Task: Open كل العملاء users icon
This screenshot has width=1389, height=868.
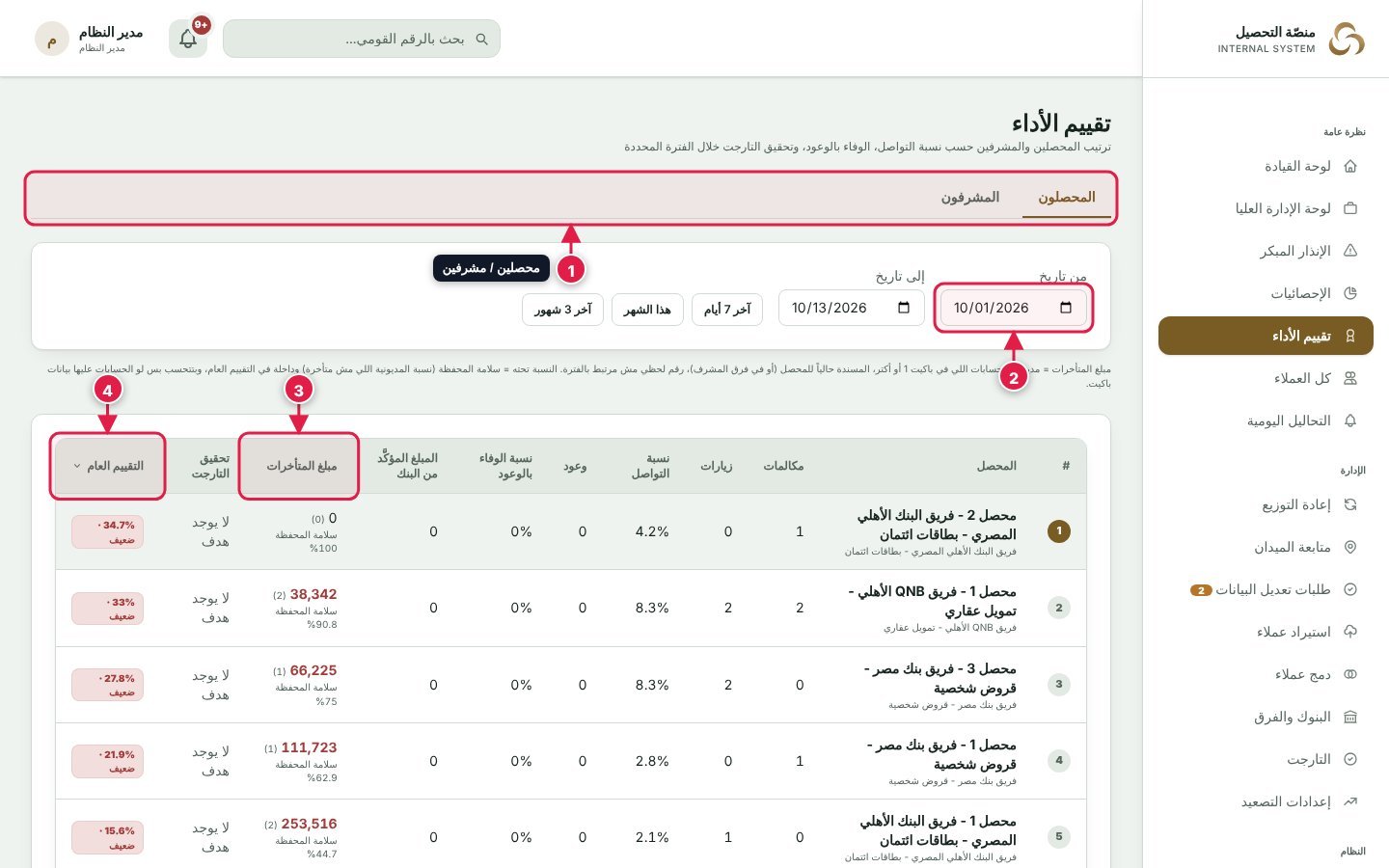Action: (x=1350, y=378)
